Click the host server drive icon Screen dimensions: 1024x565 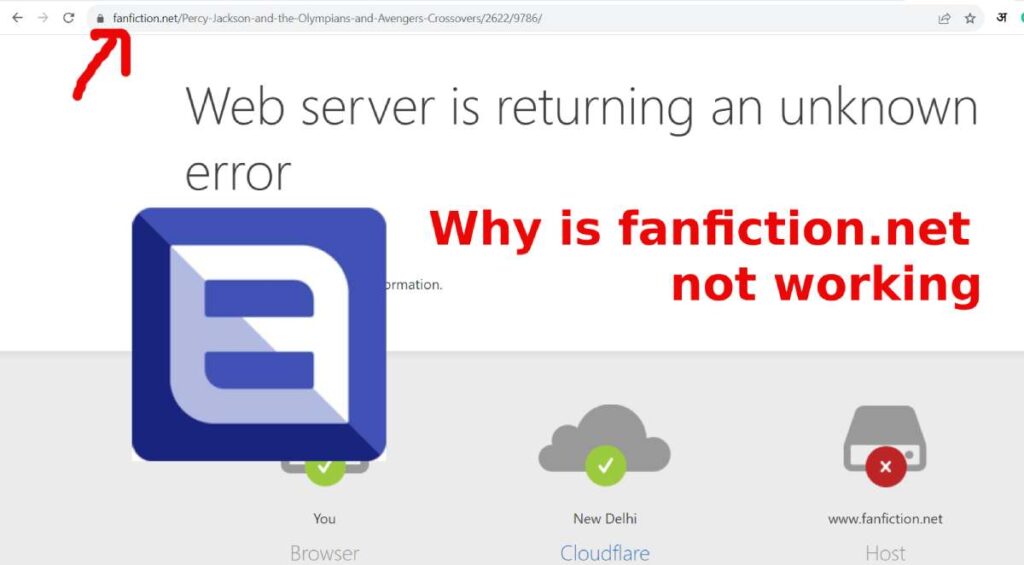(x=885, y=438)
